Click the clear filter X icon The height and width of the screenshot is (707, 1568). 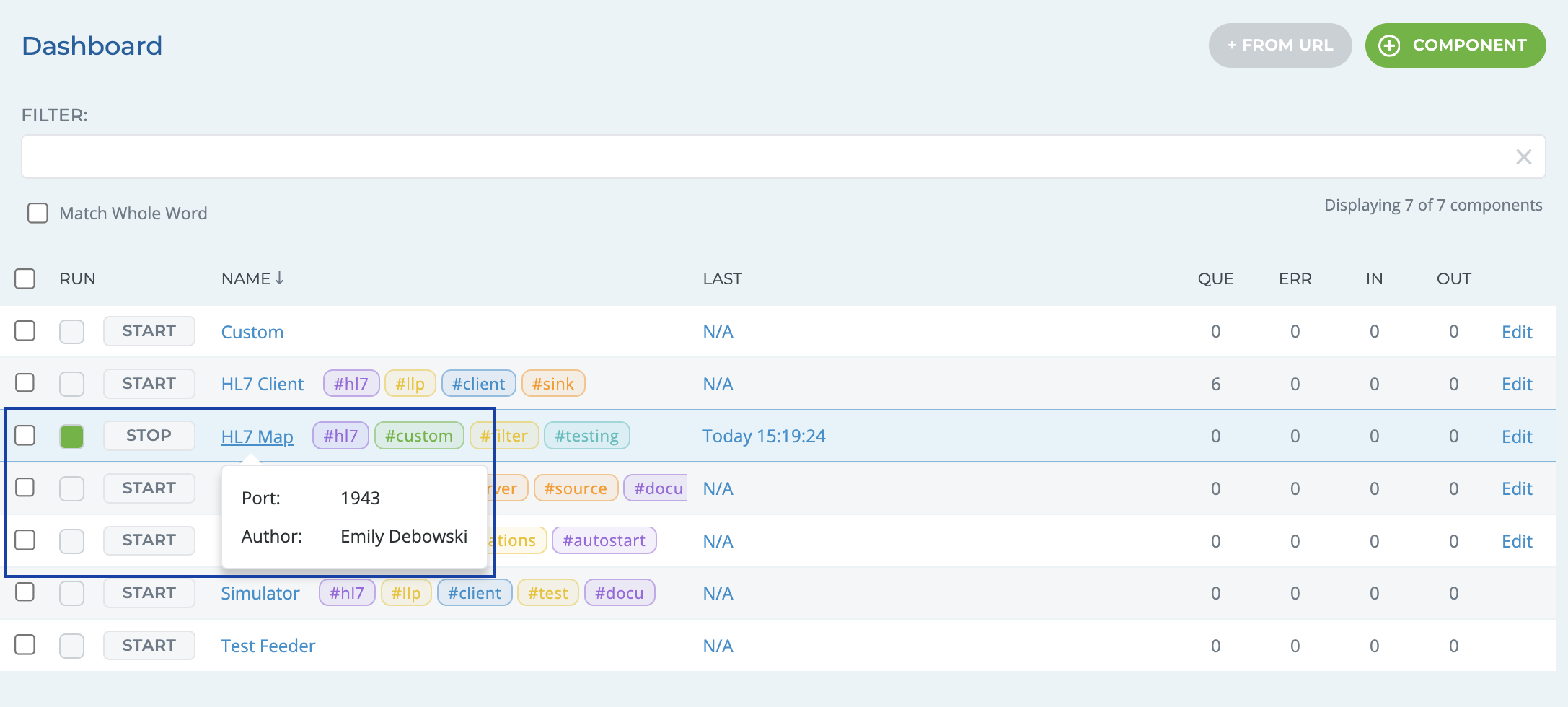1523,157
